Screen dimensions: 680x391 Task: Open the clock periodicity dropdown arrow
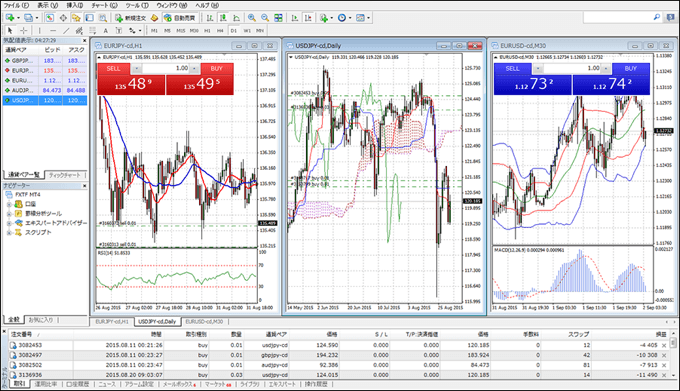pyautogui.click(x=350, y=18)
